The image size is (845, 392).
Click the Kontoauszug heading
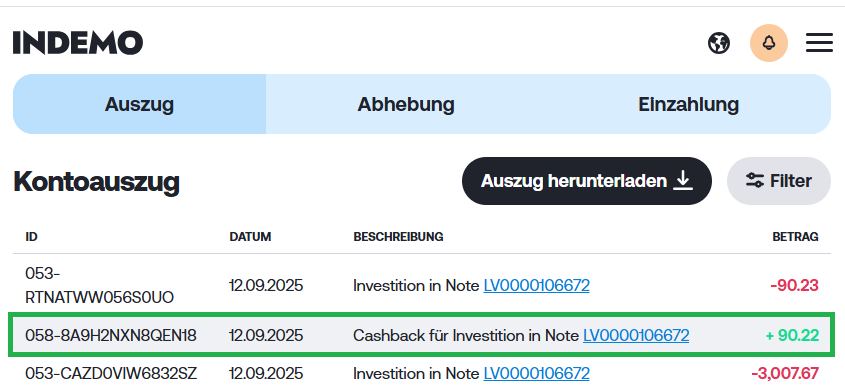coord(96,182)
